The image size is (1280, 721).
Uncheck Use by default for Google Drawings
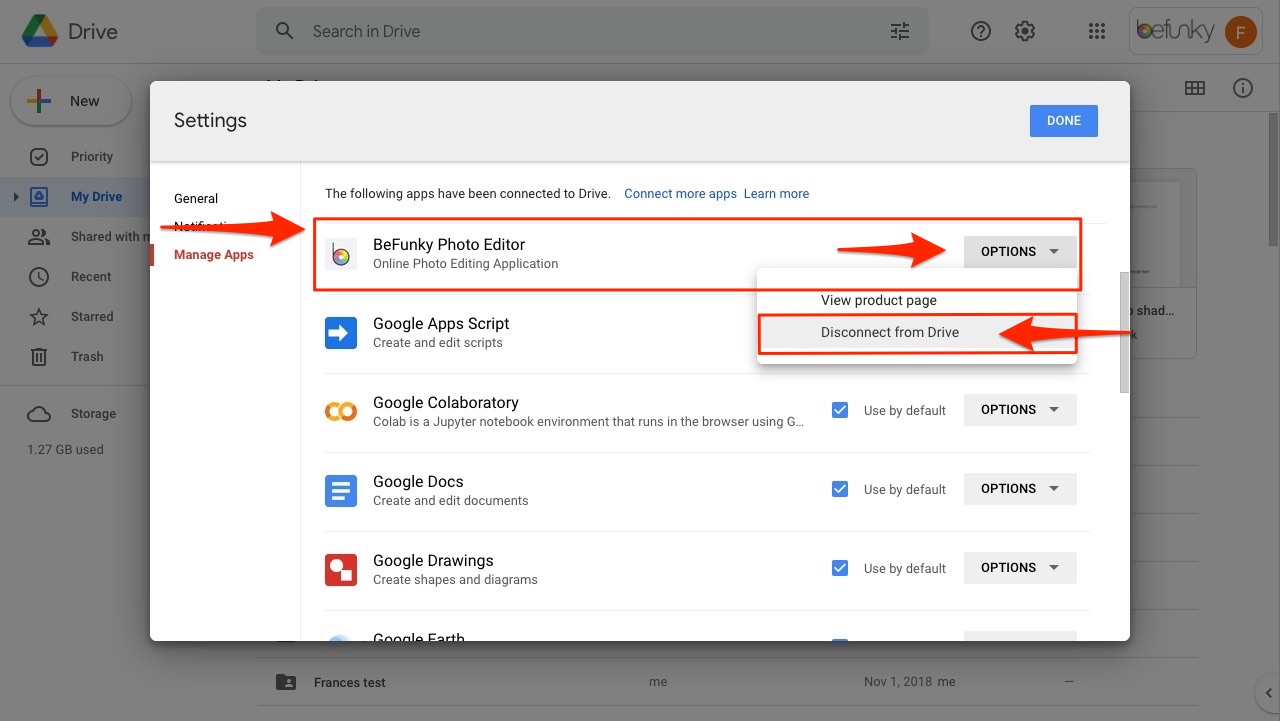[x=840, y=568]
